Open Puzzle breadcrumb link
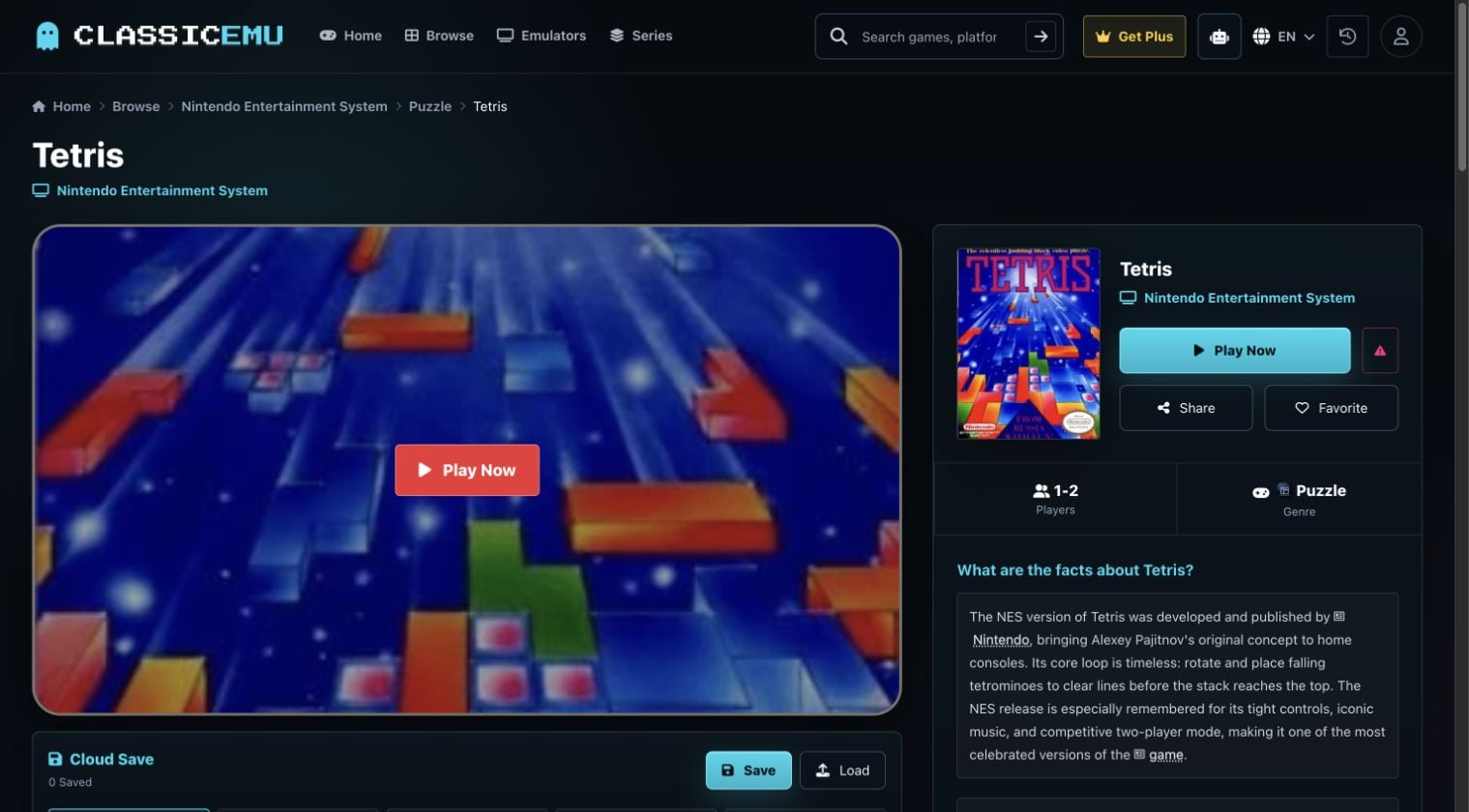 (x=430, y=106)
